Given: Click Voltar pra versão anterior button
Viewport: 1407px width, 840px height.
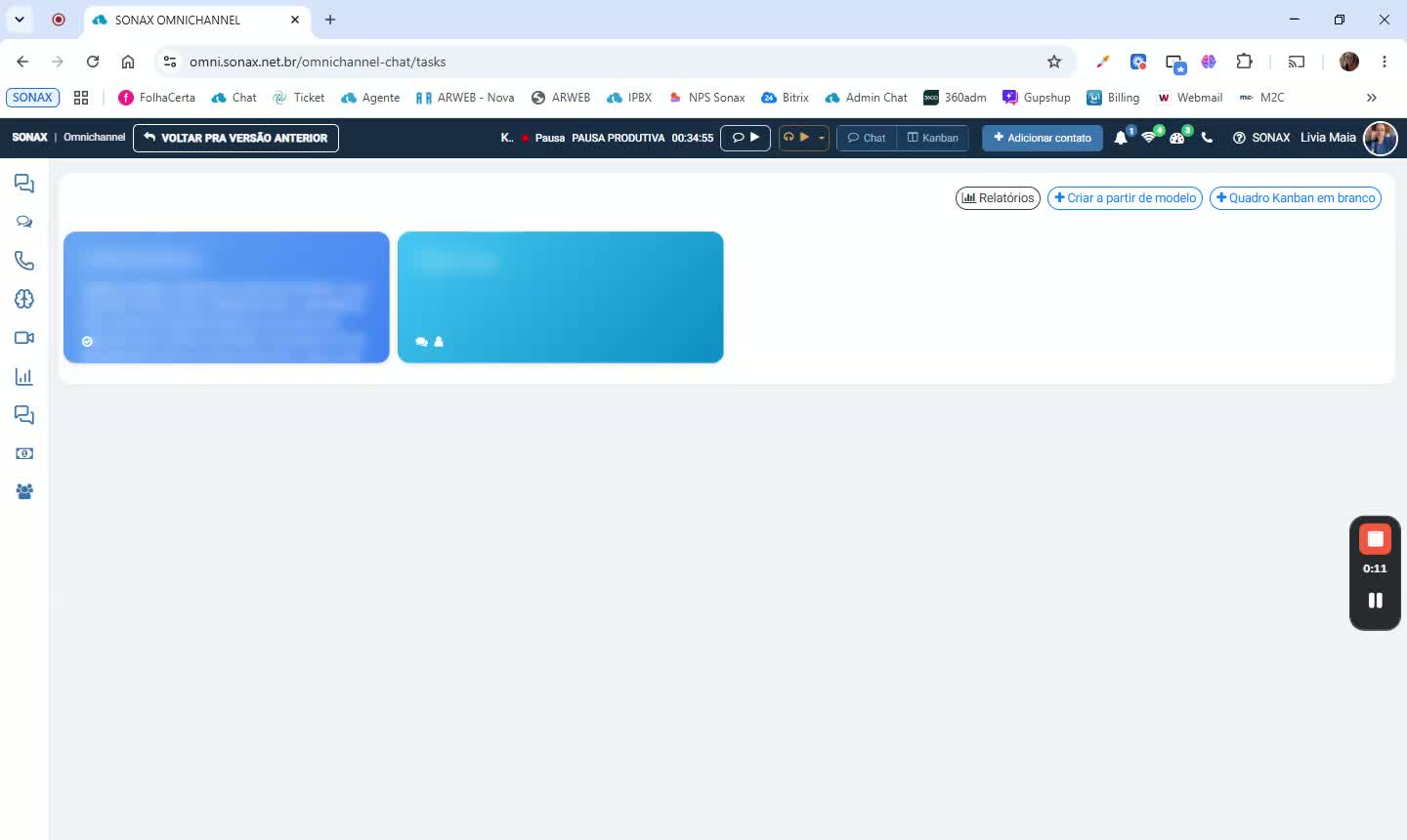Looking at the screenshot, I should coord(235,138).
